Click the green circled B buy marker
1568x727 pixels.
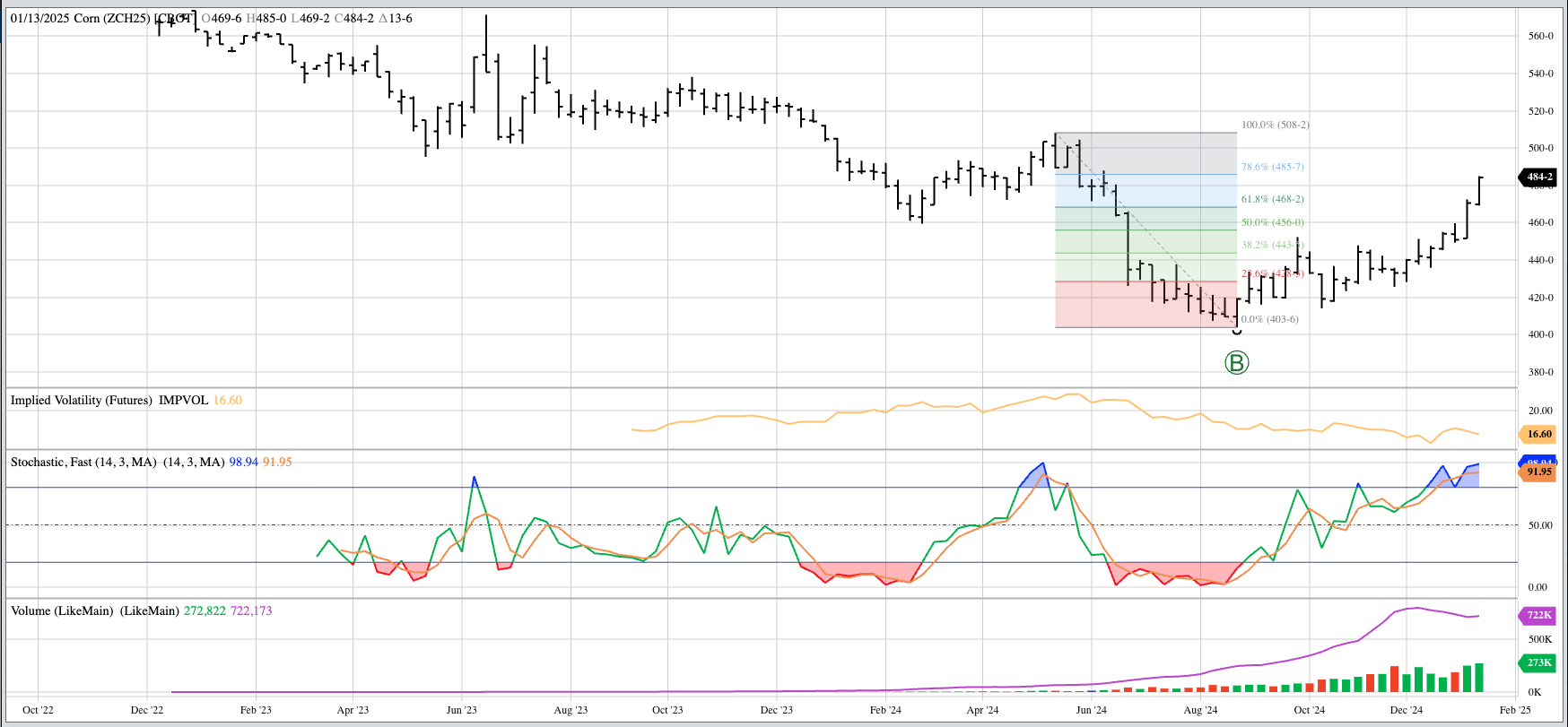1236,363
